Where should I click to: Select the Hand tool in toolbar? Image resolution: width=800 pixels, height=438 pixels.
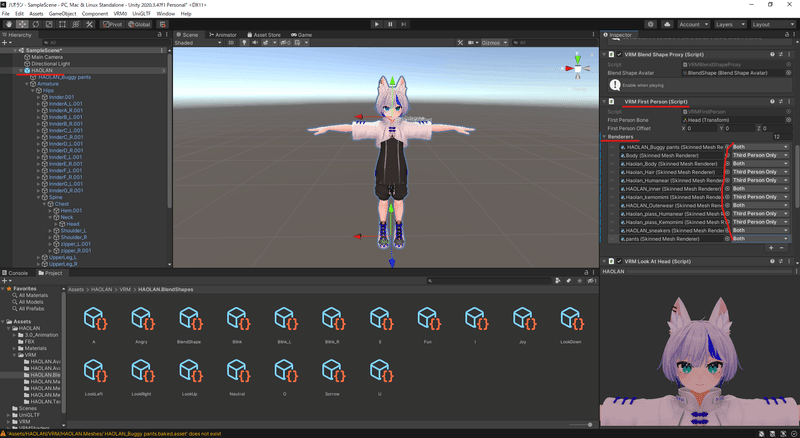click(x=9, y=24)
